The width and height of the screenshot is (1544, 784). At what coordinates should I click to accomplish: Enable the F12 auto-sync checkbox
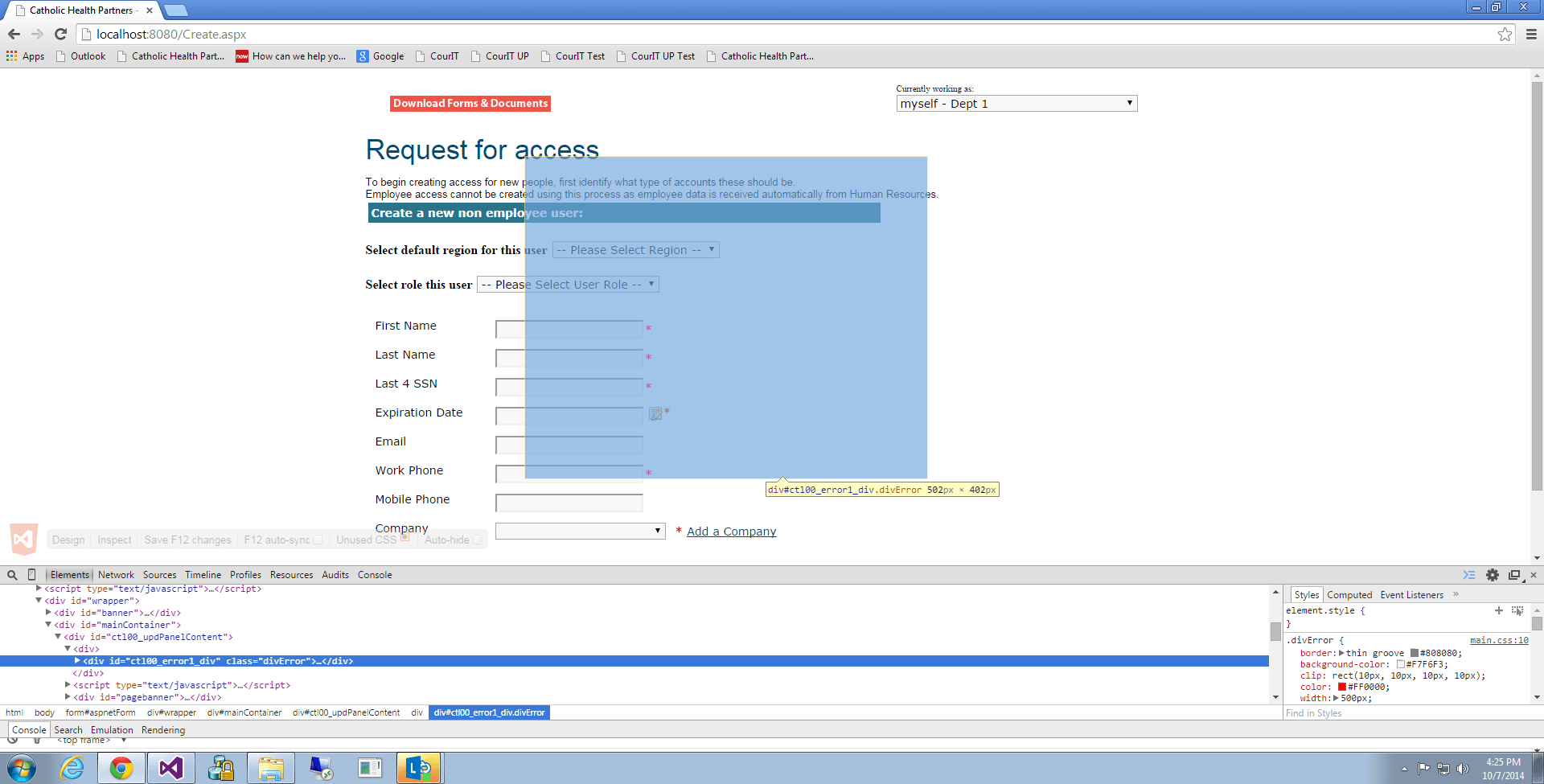click(x=318, y=540)
